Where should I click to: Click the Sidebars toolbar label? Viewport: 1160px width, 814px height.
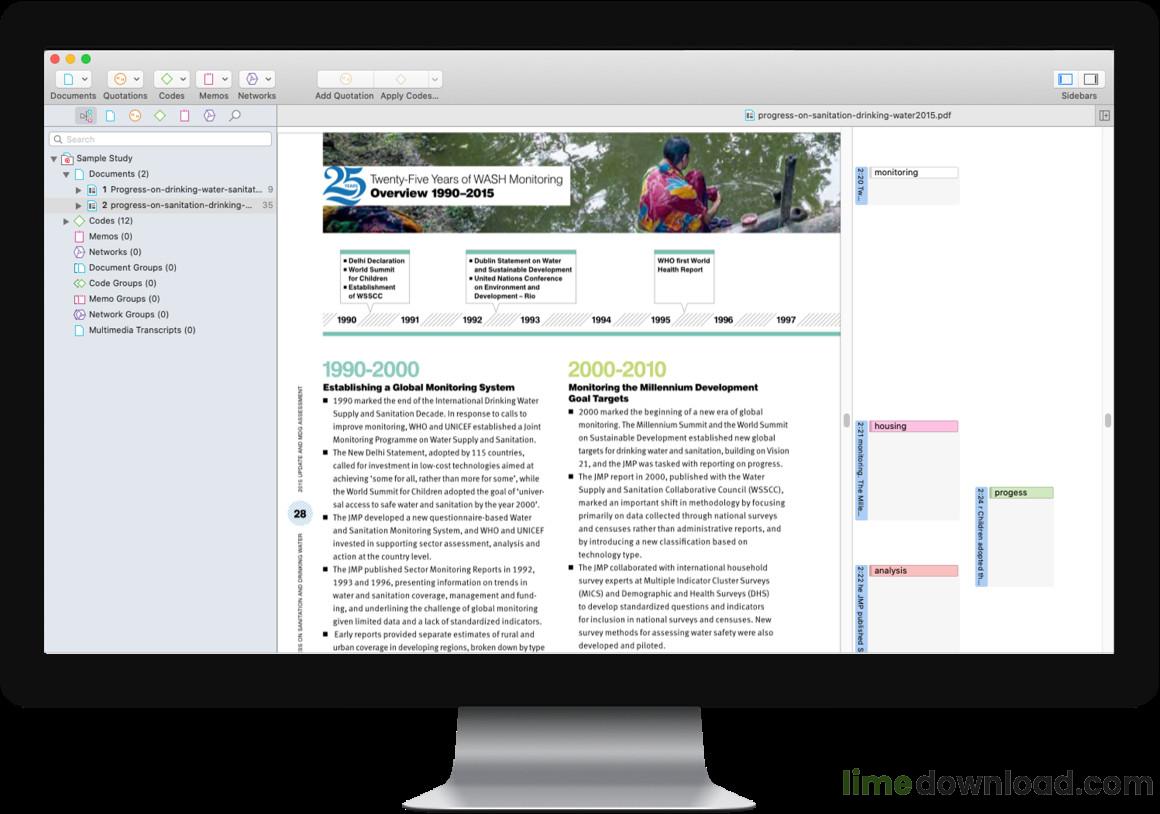click(1079, 96)
